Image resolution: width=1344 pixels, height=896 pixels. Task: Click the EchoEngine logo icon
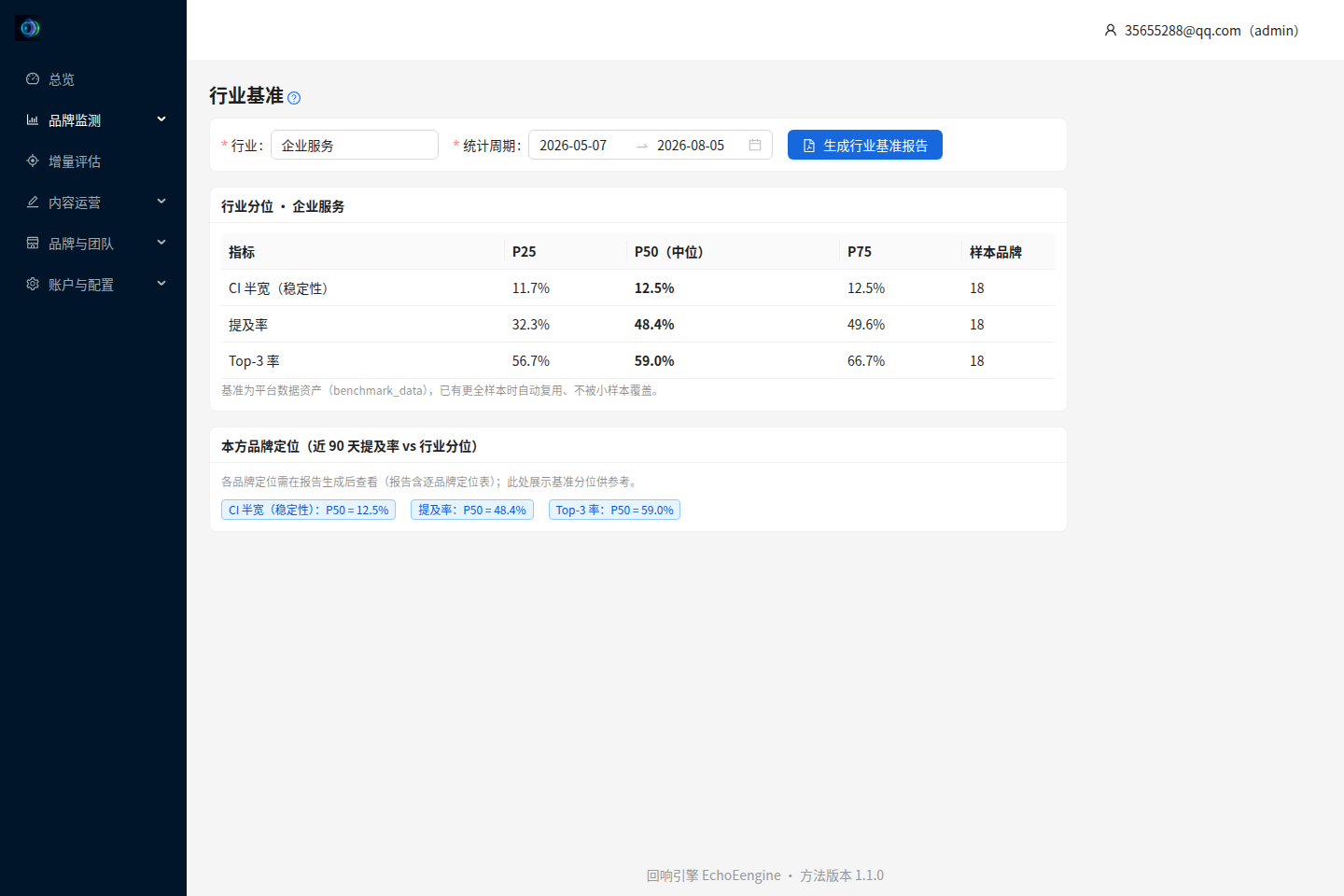click(x=29, y=28)
